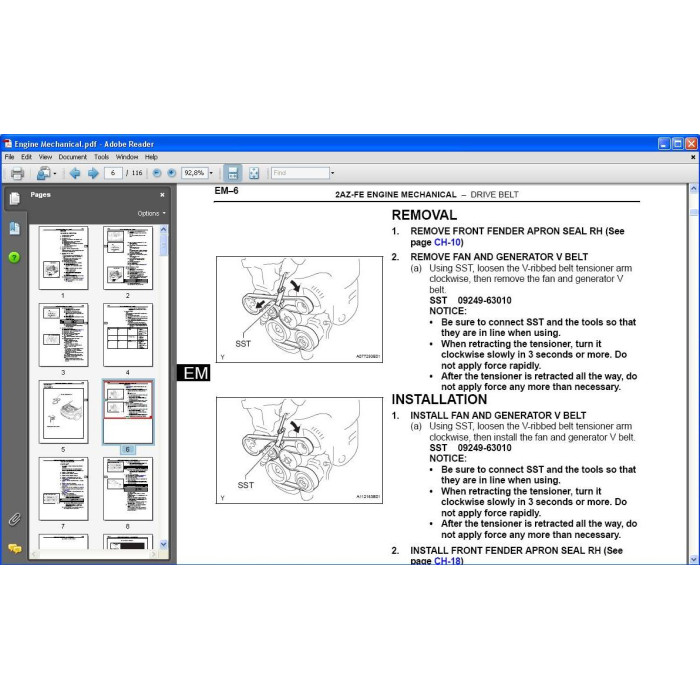Screen dimensions: 700x700
Task: Select page 2 thumbnail
Action: [128, 258]
